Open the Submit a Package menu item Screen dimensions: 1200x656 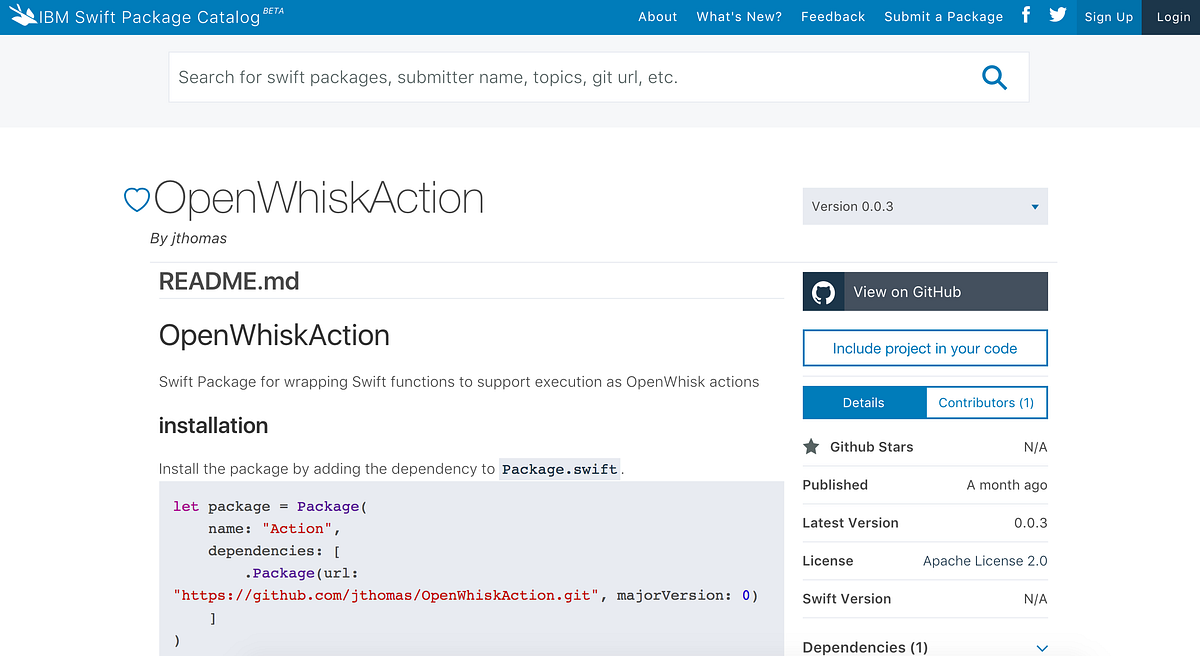(943, 16)
